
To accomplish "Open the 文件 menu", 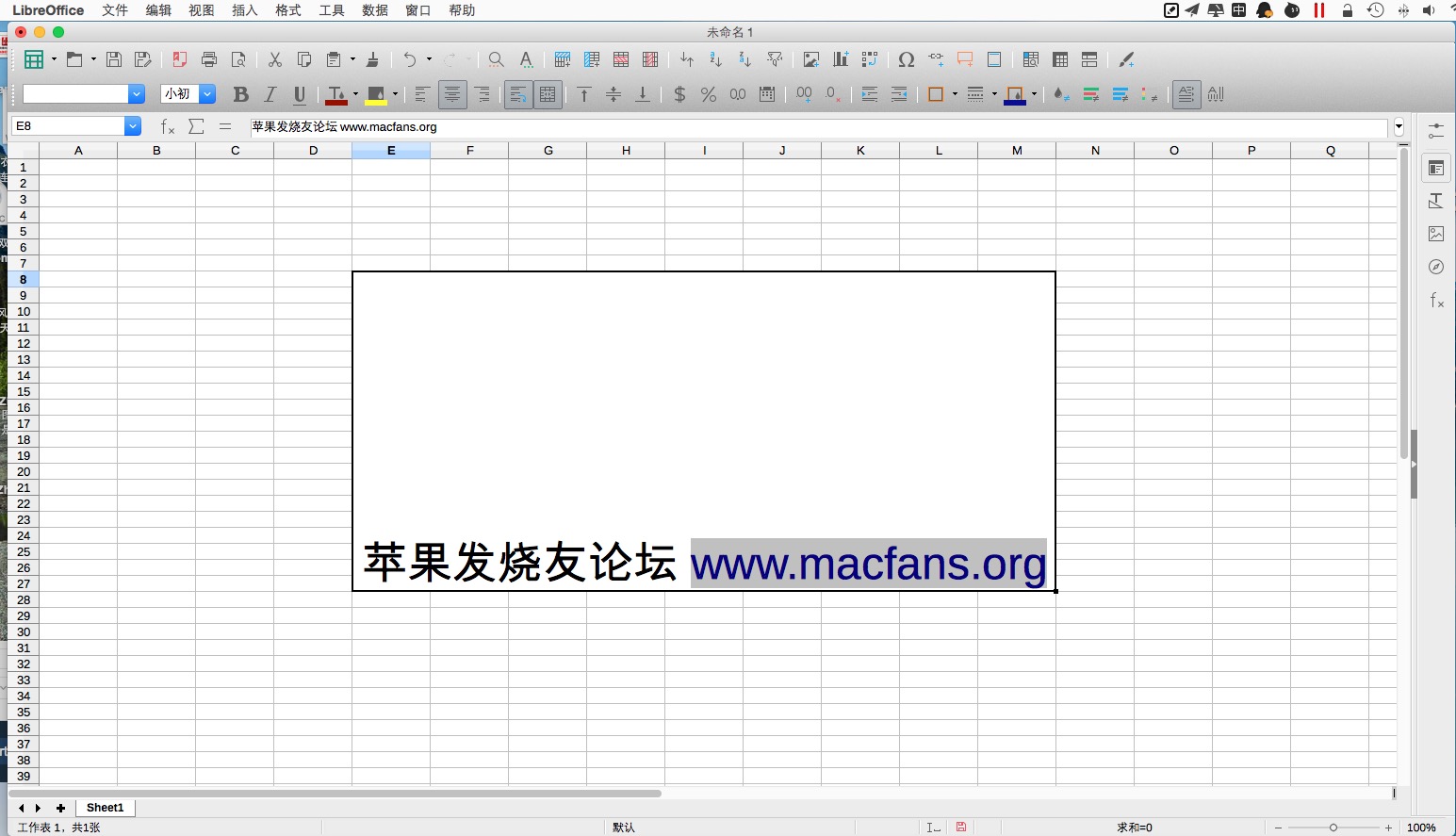I will 115,10.
